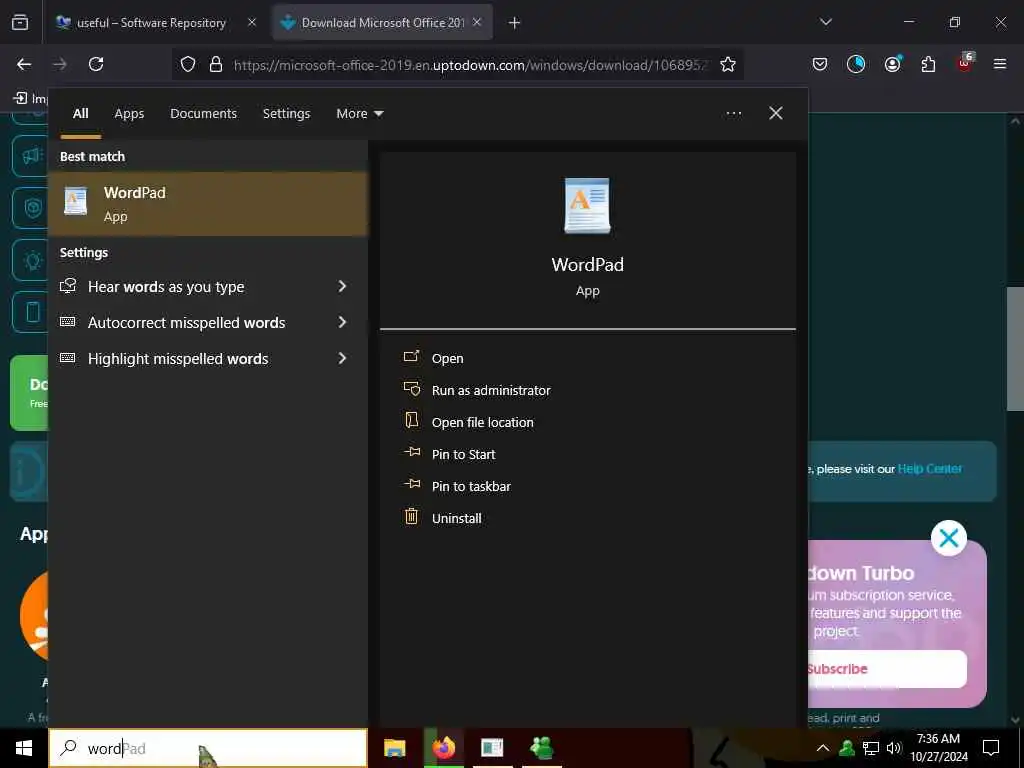Open the More filter dropdown
This screenshot has height=768, width=1024.
click(x=359, y=114)
